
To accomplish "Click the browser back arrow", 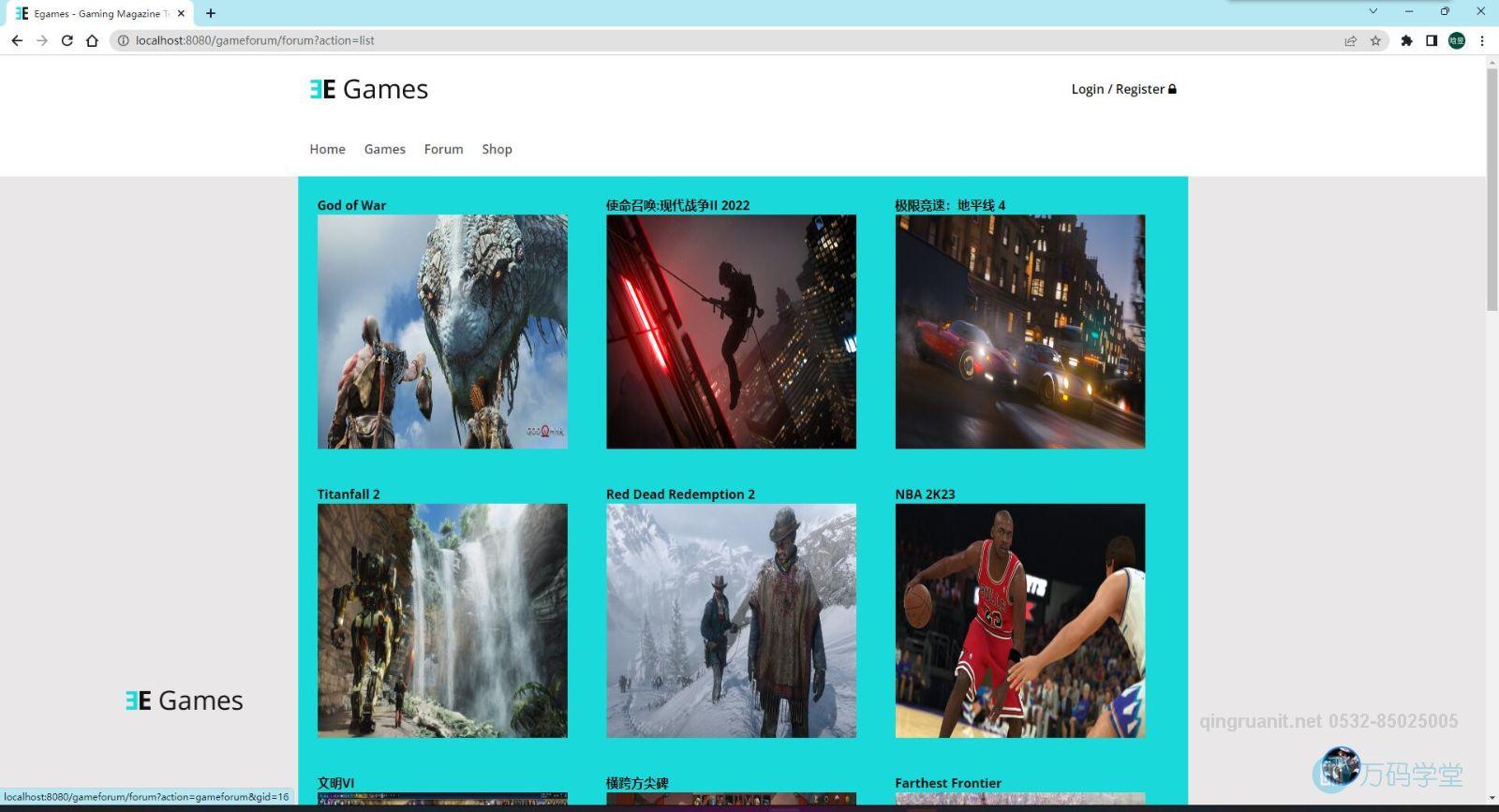I will (17, 40).
